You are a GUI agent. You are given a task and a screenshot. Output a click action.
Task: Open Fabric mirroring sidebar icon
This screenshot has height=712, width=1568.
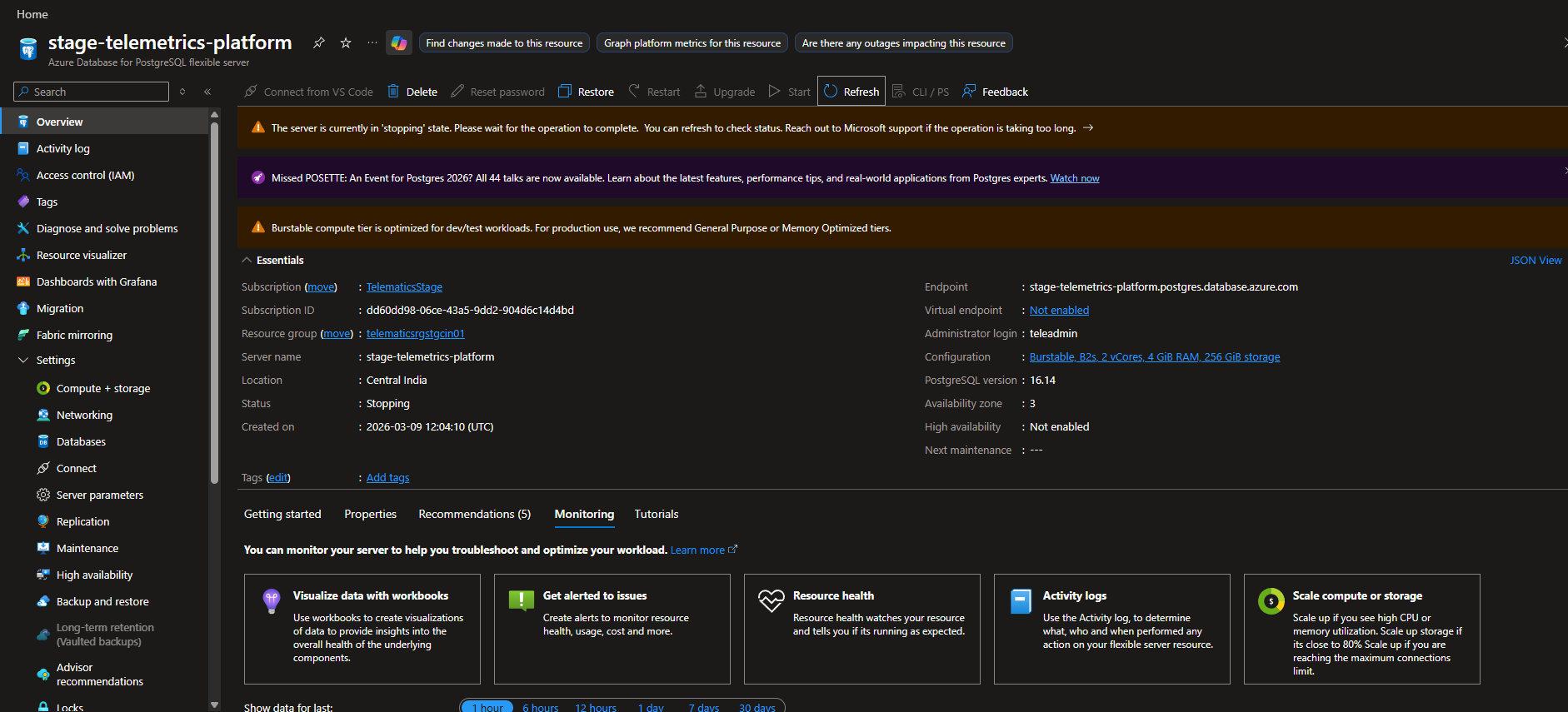(x=23, y=335)
